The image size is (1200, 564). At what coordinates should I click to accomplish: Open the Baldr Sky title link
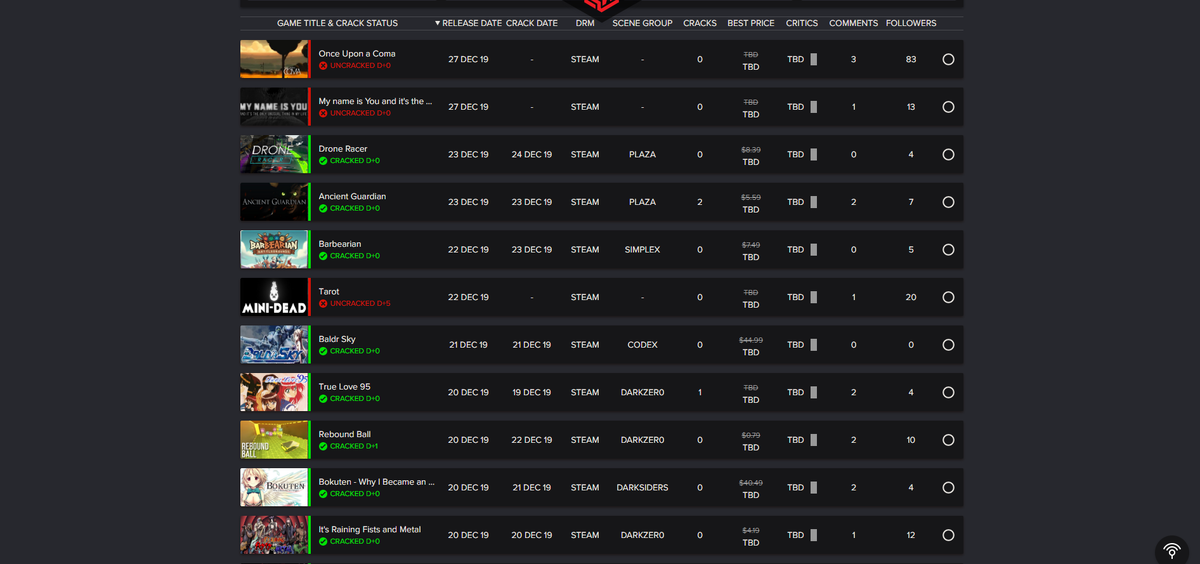[337, 339]
